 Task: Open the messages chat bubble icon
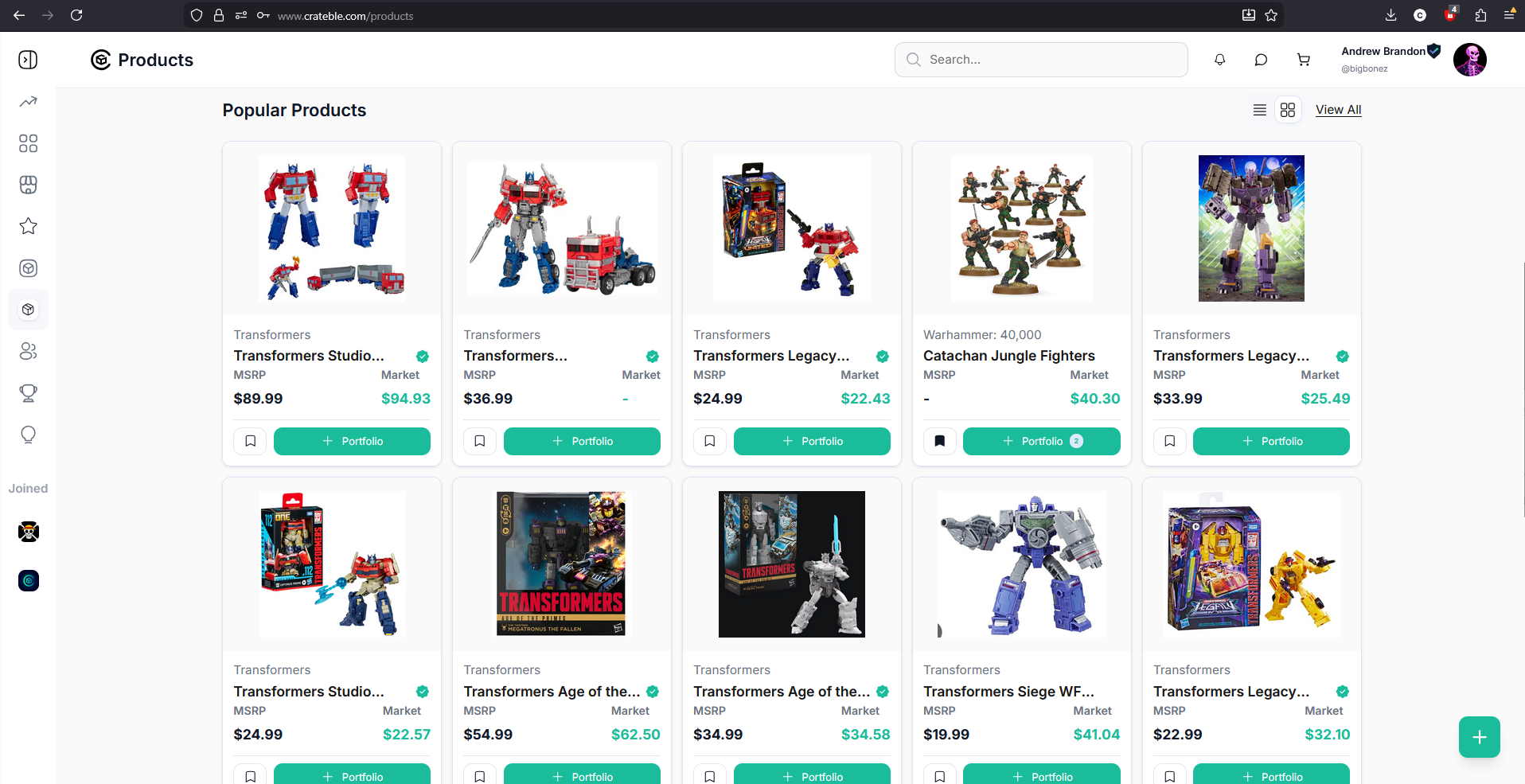coord(1261,60)
